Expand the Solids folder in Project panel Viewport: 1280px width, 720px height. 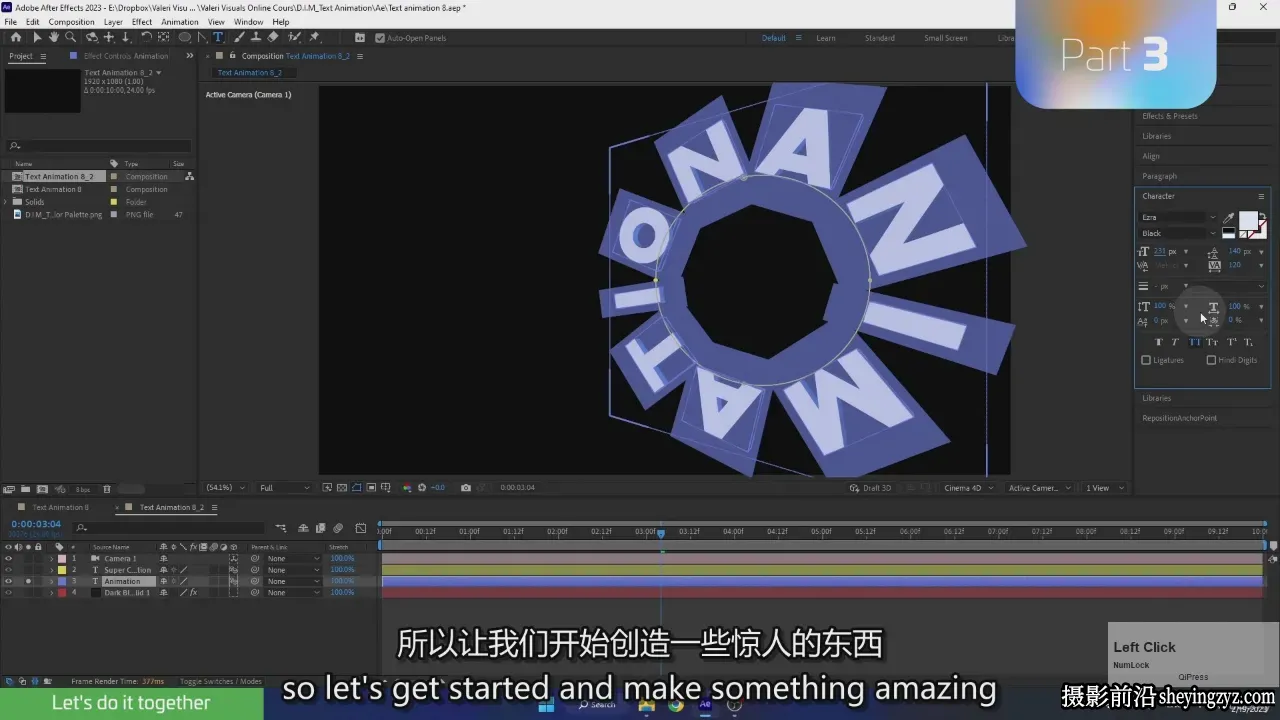point(6,202)
